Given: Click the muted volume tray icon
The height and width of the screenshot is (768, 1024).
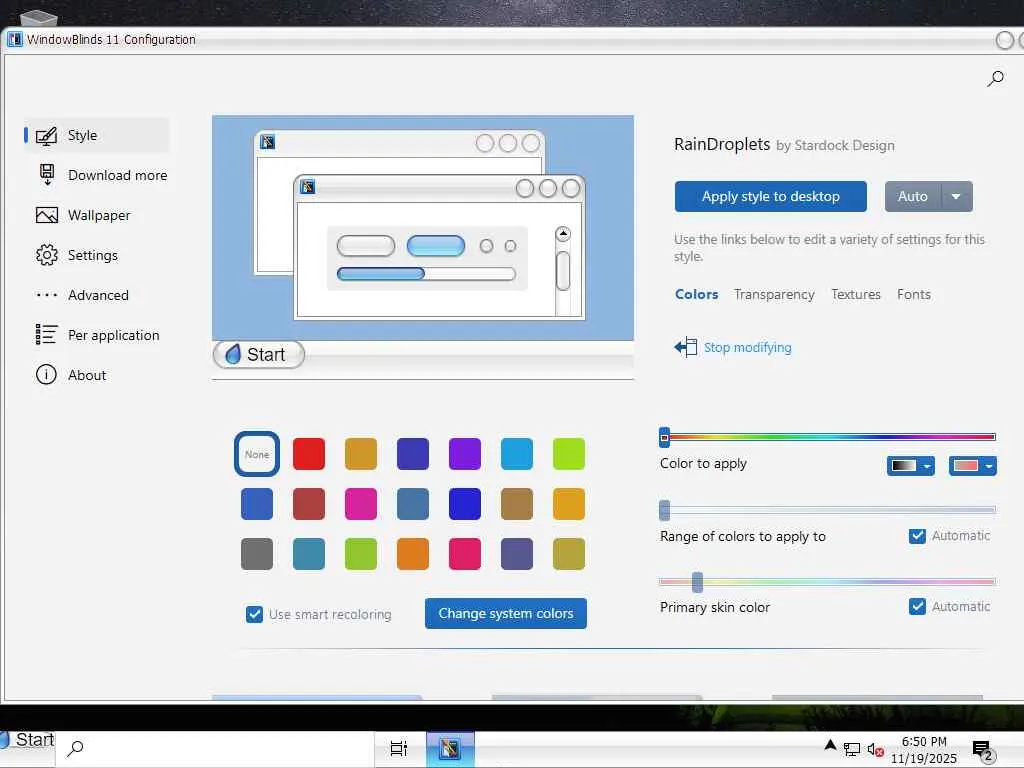Looking at the screenshot, I should pos(876,750).
